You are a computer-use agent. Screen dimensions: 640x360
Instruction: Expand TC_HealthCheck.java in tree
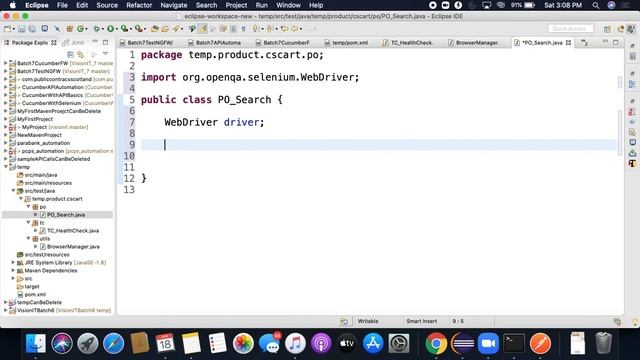36,231
